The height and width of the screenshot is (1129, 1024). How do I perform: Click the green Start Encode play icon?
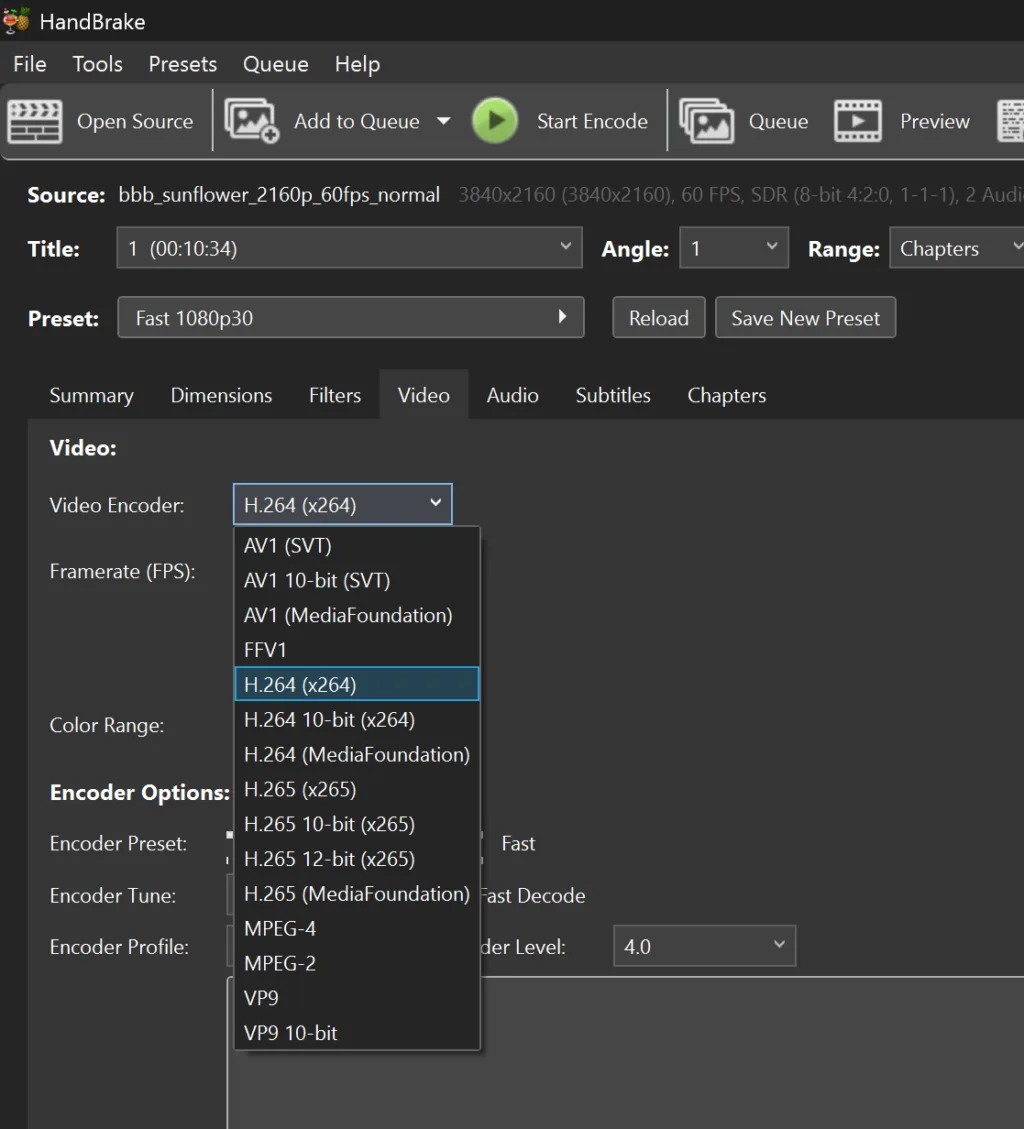[x=495, y=121]
